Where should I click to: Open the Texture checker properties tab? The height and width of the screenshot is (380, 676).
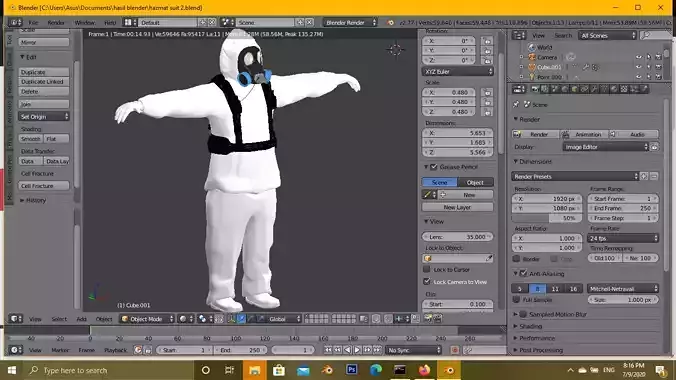[x=624, y=89]
